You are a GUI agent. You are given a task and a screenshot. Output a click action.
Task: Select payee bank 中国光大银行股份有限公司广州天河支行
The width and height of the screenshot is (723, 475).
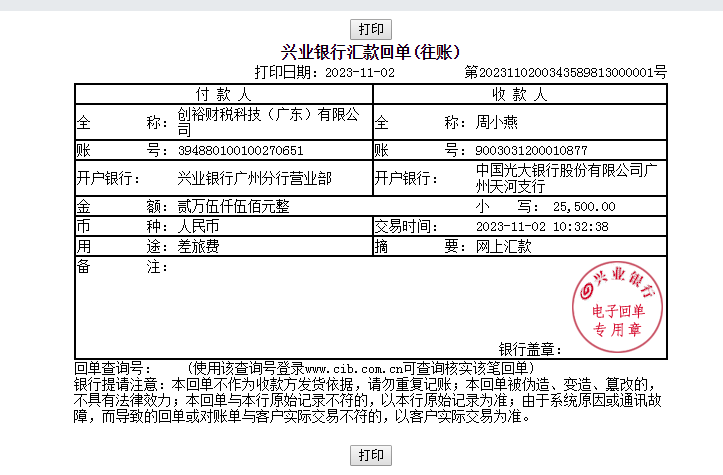click(566, 178)
